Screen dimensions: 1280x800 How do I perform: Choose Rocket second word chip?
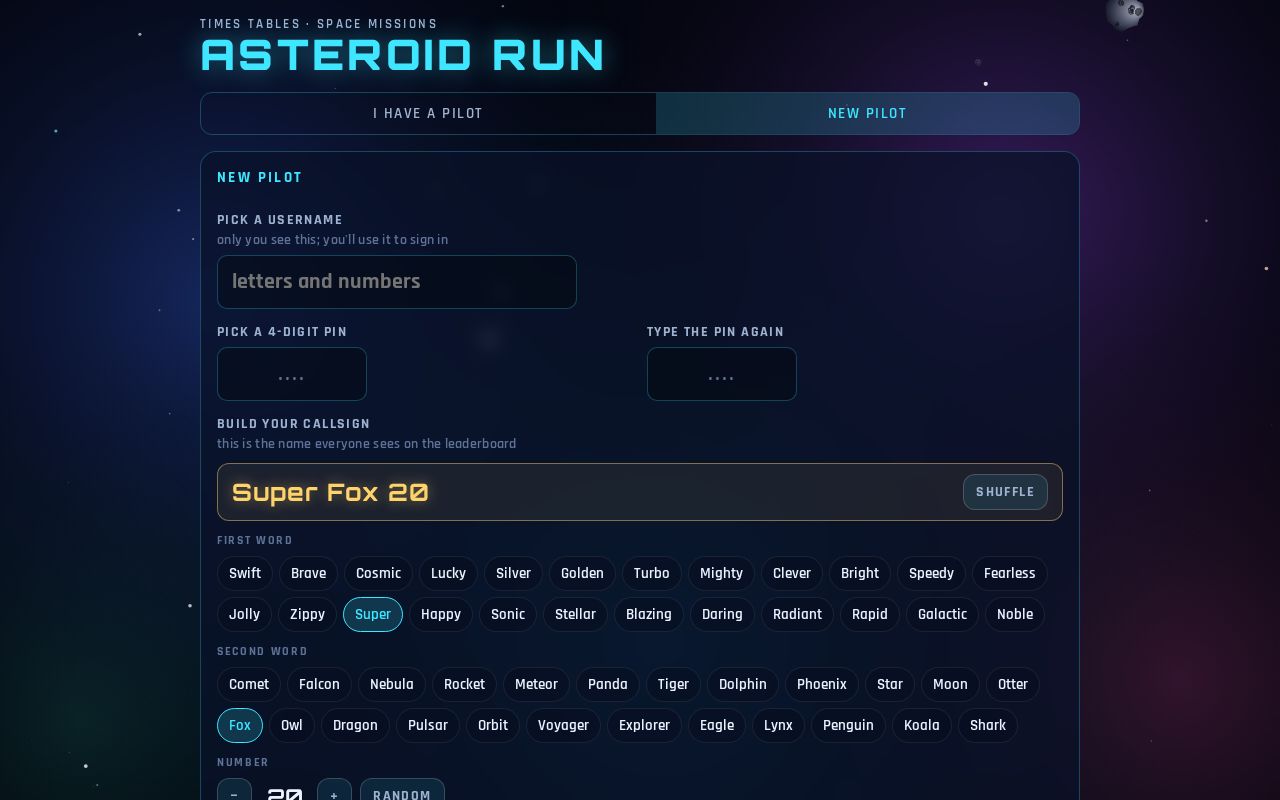(x=464, y=684)
